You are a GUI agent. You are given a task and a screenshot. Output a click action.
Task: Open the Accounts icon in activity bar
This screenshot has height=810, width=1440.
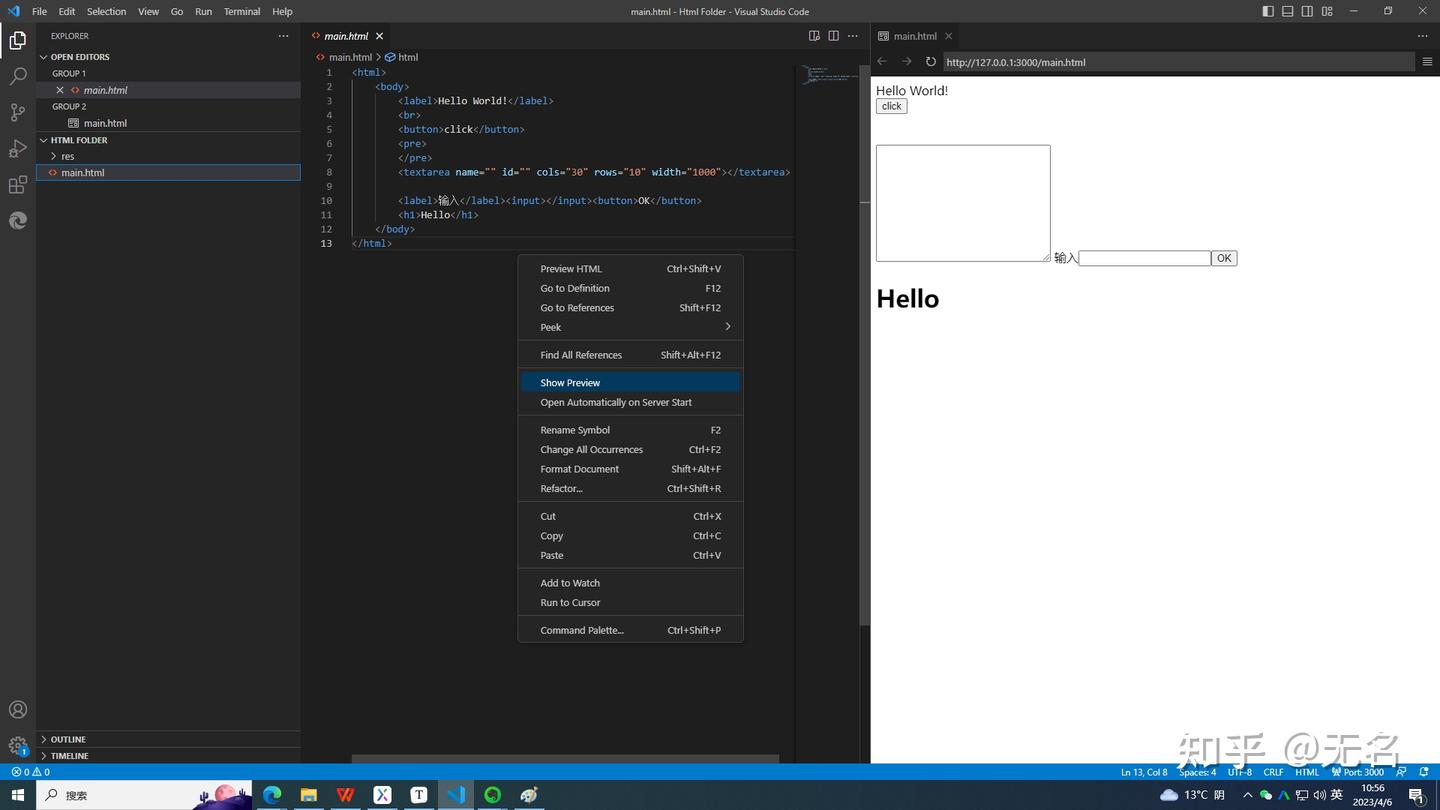pyautogui.click(x=18, y=710)
